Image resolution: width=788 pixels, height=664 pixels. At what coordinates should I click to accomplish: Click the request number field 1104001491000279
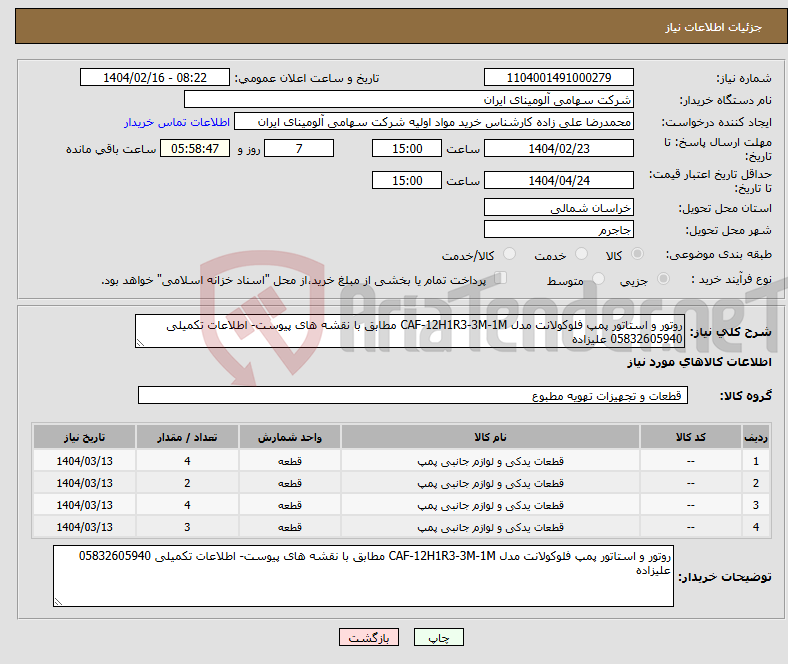coord(558,77)
